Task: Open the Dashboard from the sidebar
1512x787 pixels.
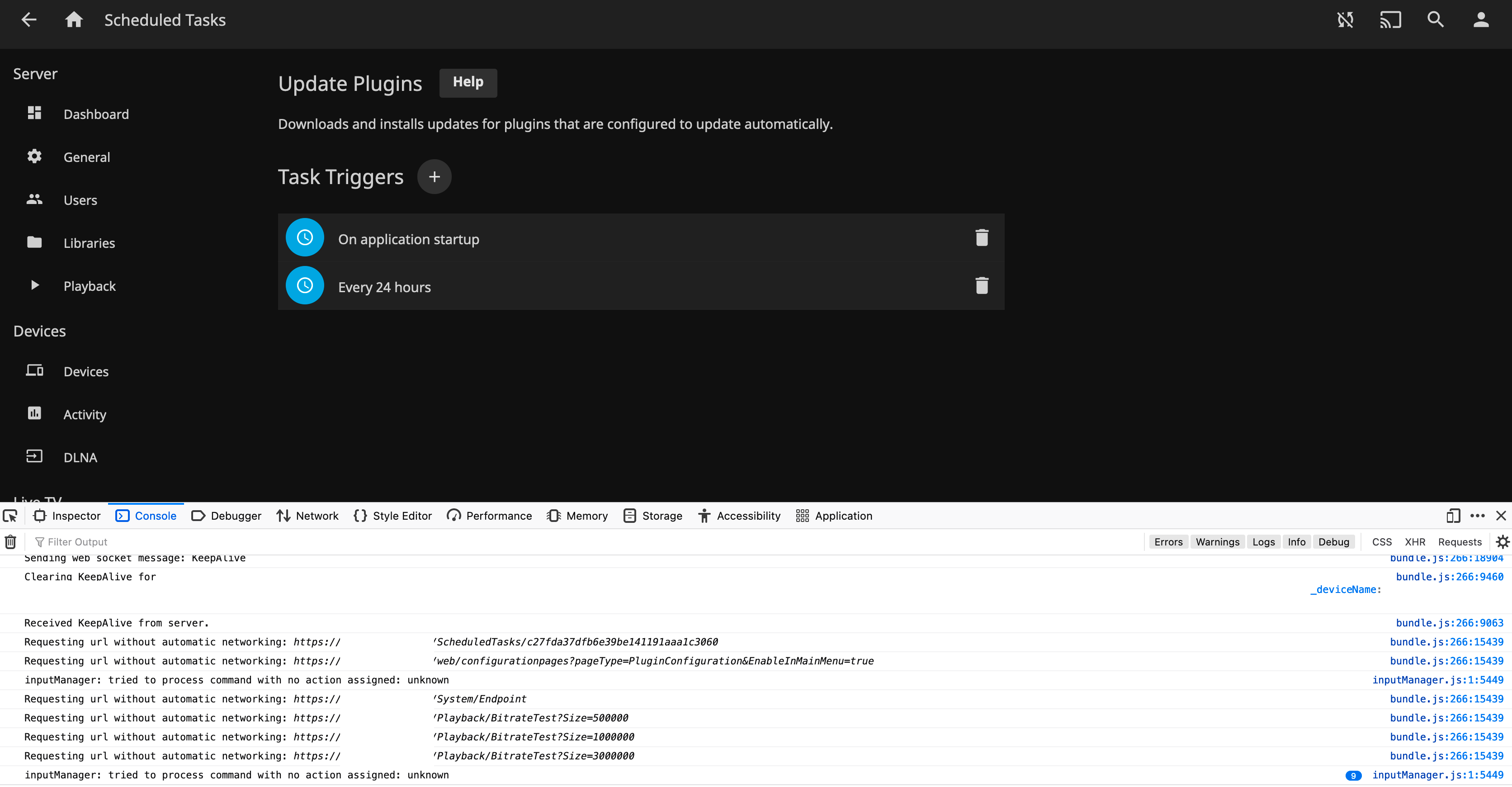Action: pyautogui.click(x=96, y=114)
